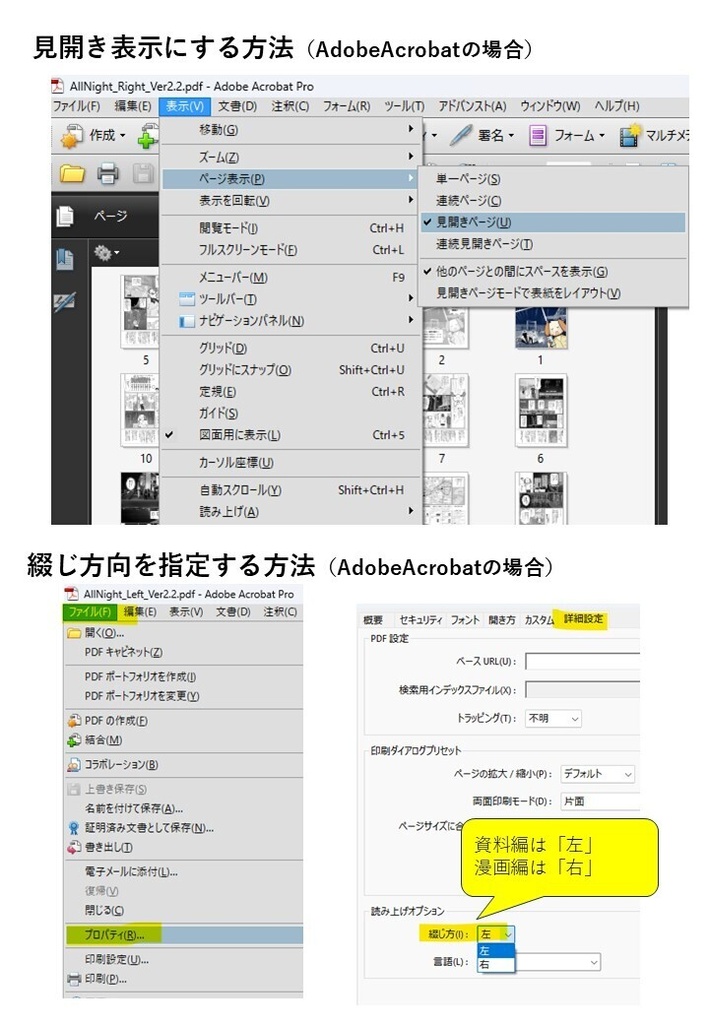This screenshot has height=1024, width=709.
Task: Click the Search Index file (検索用インデックスファイル) field
Action: [x=582, y=690]
